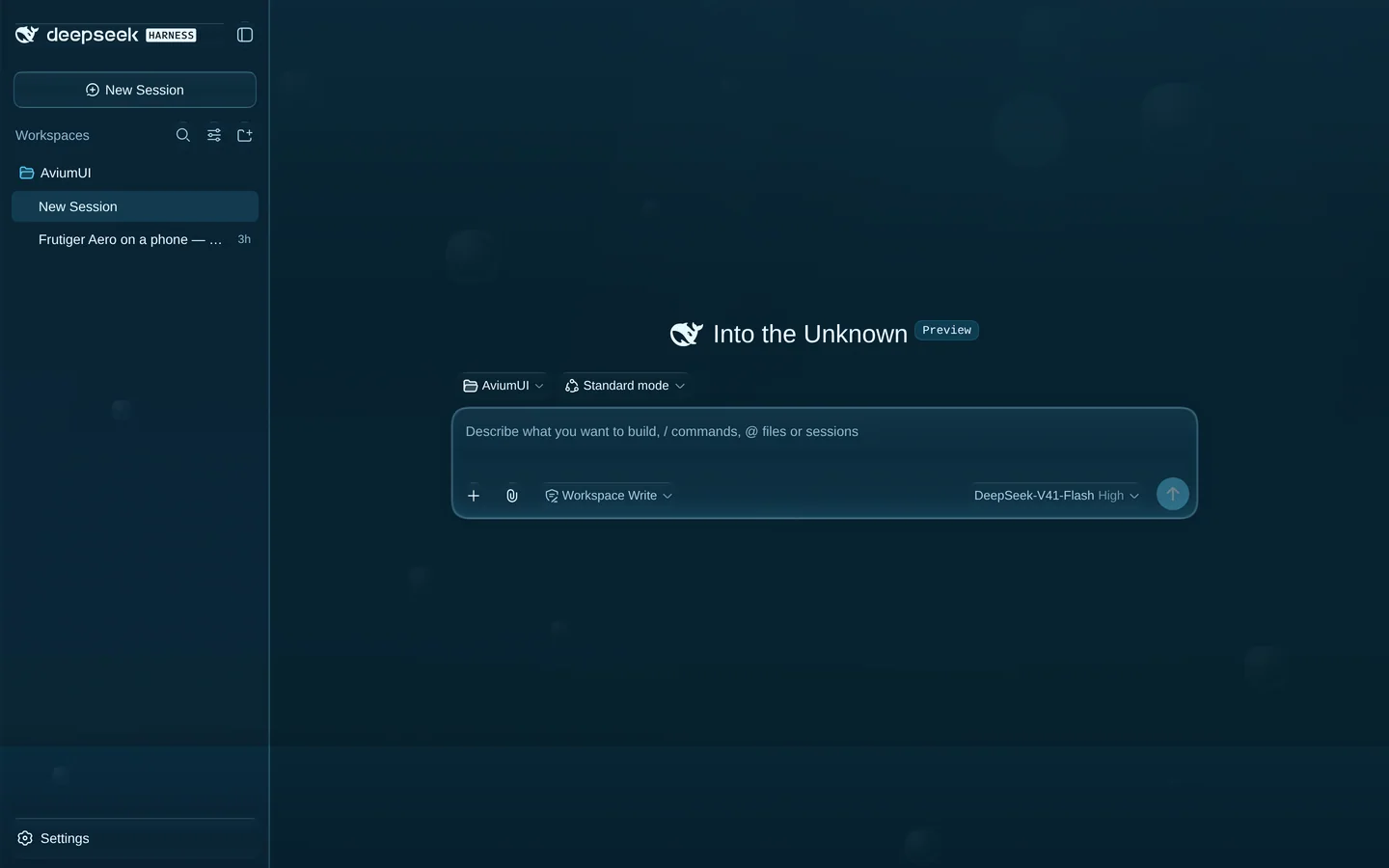
Task: Click the Workspaces heading text
Action: pyautogui.click(x=52, y=135)
